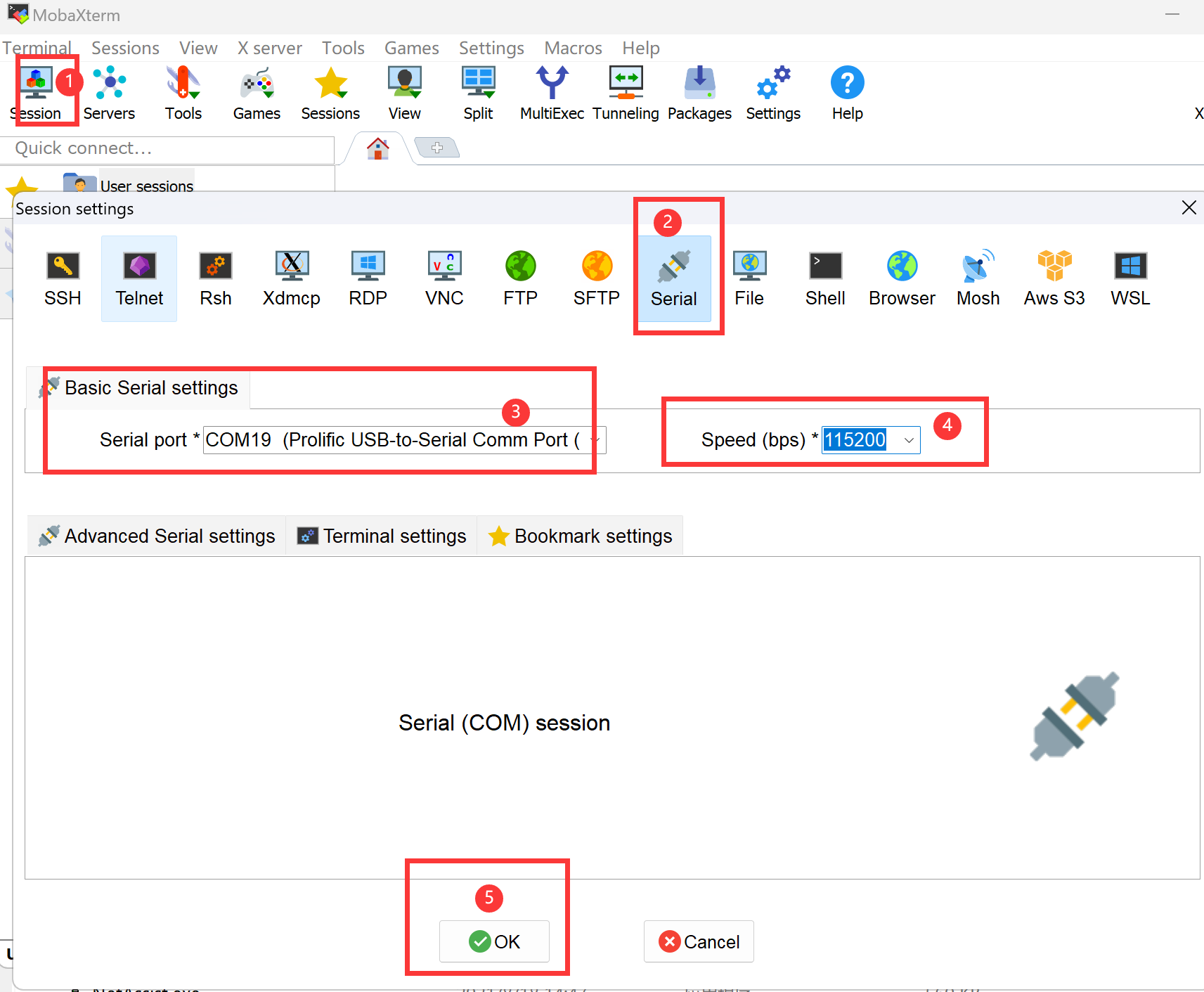Pick the SFTP session type
Image resolution: width=1204 pixels, height=992 pixels.
coord(597,278)
